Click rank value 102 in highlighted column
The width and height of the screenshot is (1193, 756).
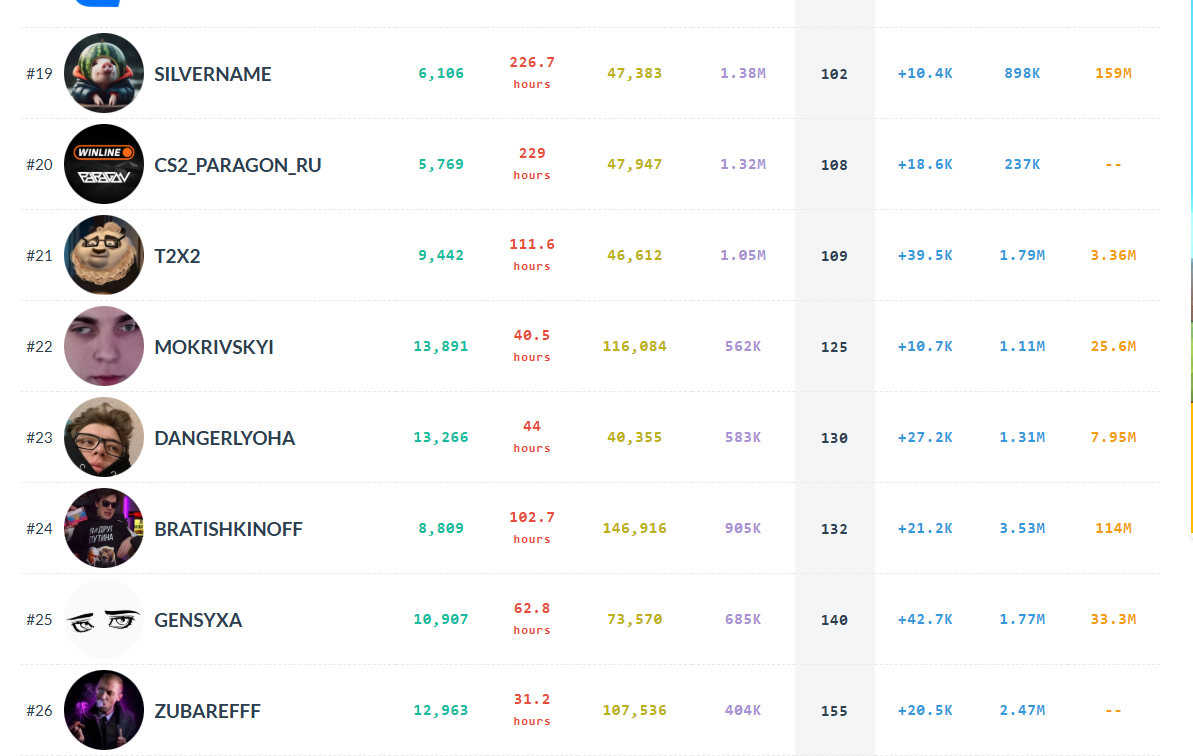pyautogui.click(x=834, y=74)
